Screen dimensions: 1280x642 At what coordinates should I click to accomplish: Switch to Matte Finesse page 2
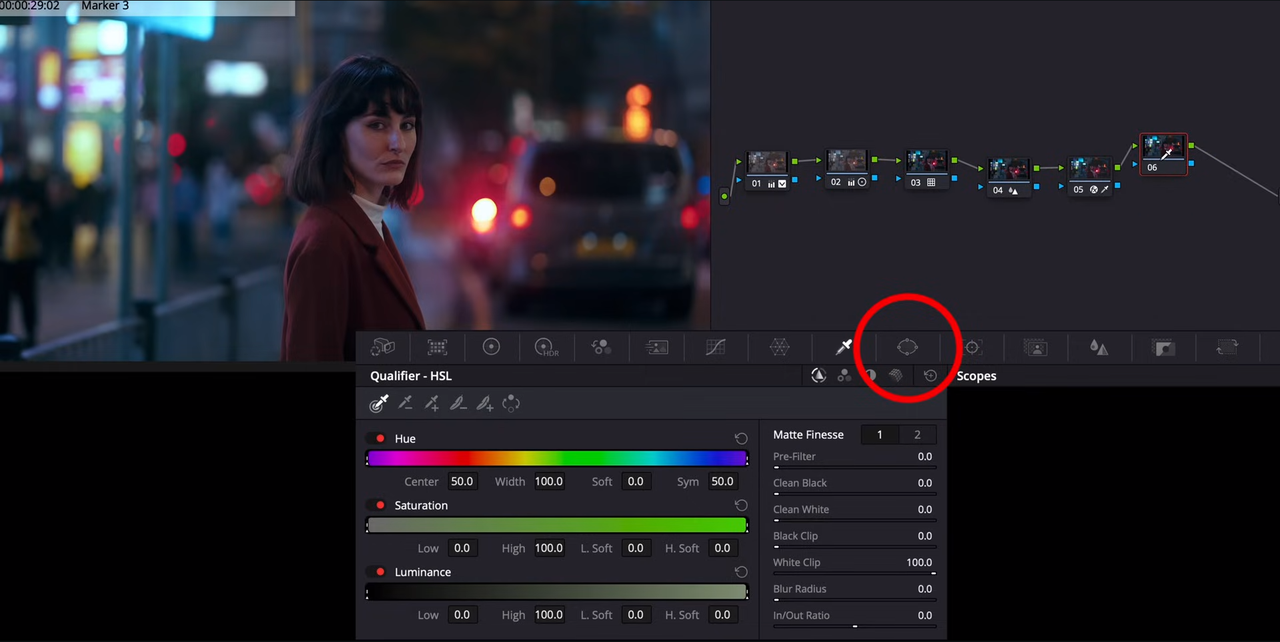917,435
